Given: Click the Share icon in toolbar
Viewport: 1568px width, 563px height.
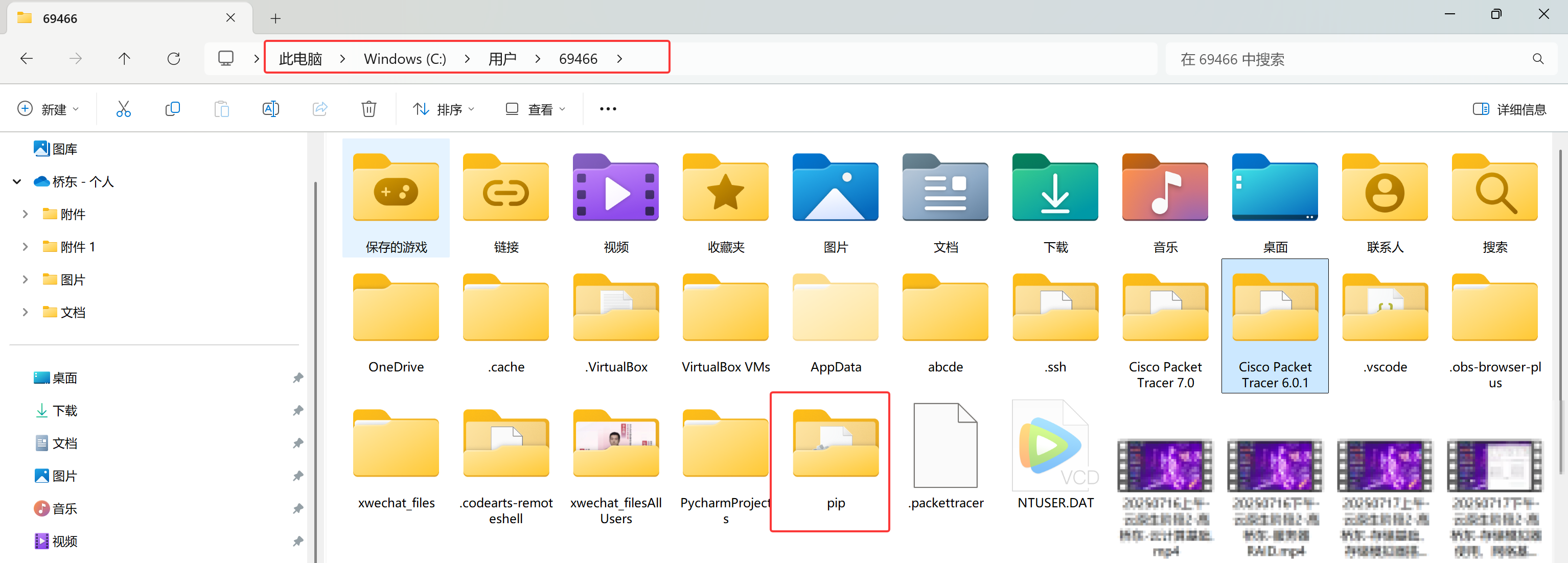Looking at the screenshot, I should 319,109.
